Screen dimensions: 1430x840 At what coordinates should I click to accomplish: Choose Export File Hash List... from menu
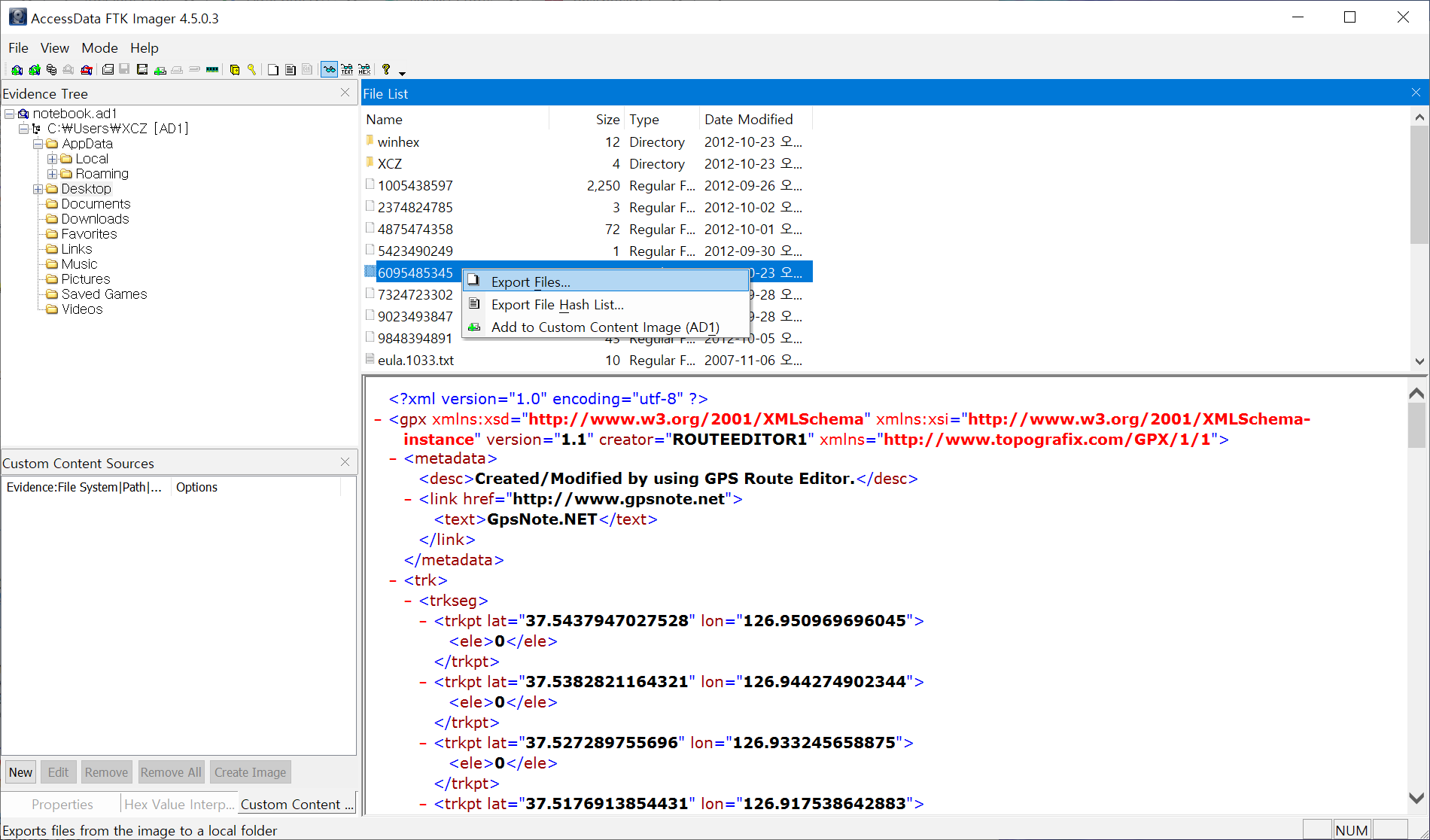pos(606,304)
